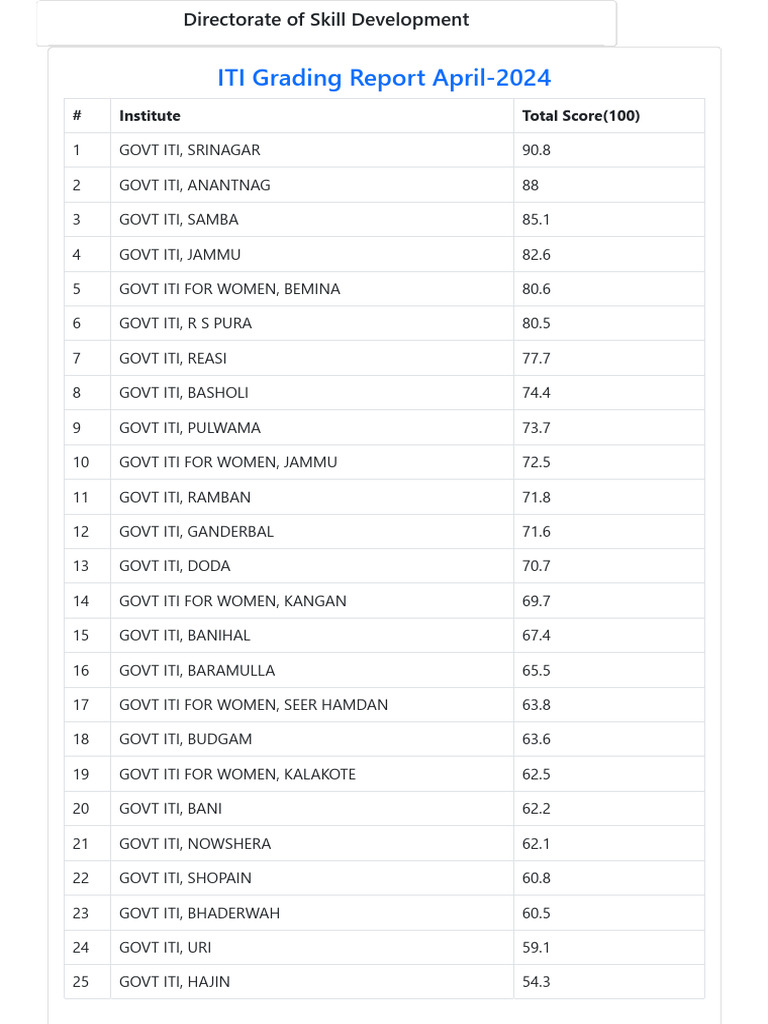The height and width of the screenshot is (1024, 768).
Task: Select the ITI Grading Report April-2024 title
Action: point(384,78)
